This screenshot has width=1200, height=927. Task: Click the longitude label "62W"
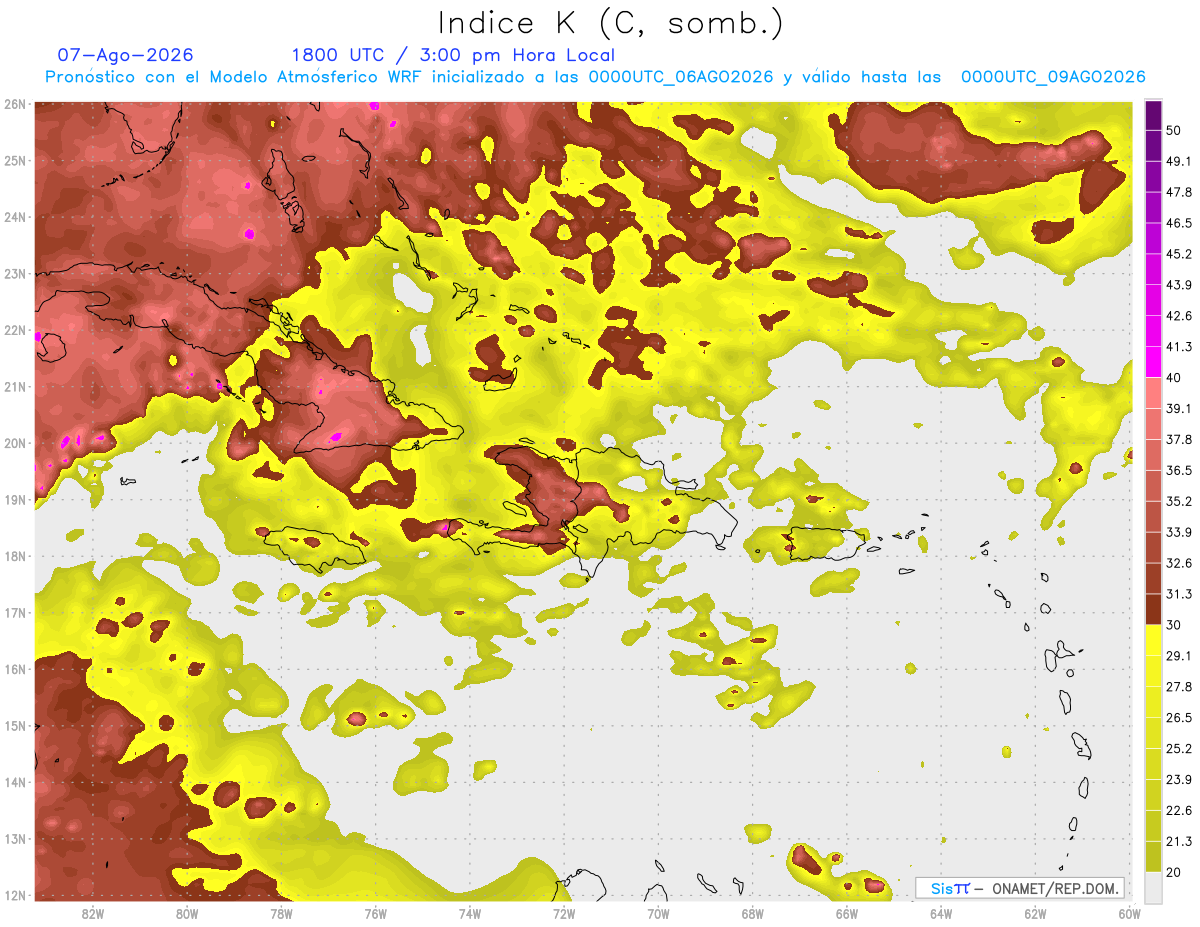1035,913
